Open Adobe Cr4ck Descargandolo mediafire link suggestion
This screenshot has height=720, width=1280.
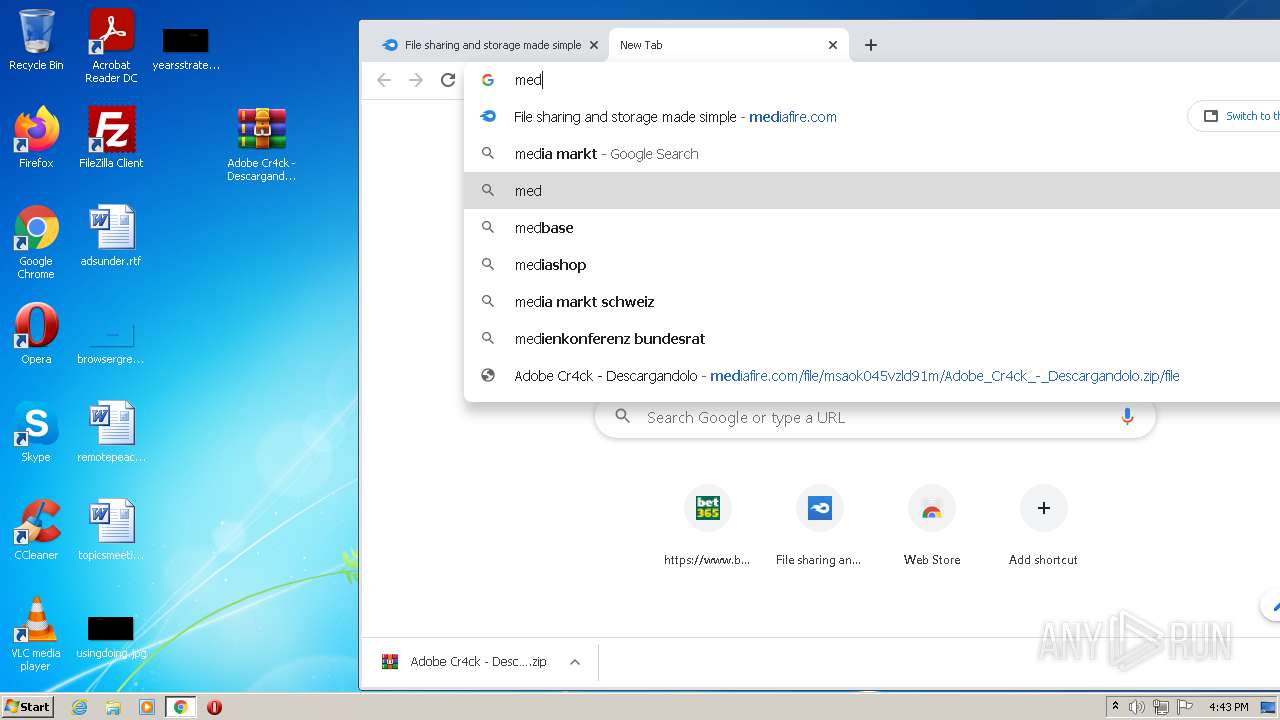(x=872, y=376)
